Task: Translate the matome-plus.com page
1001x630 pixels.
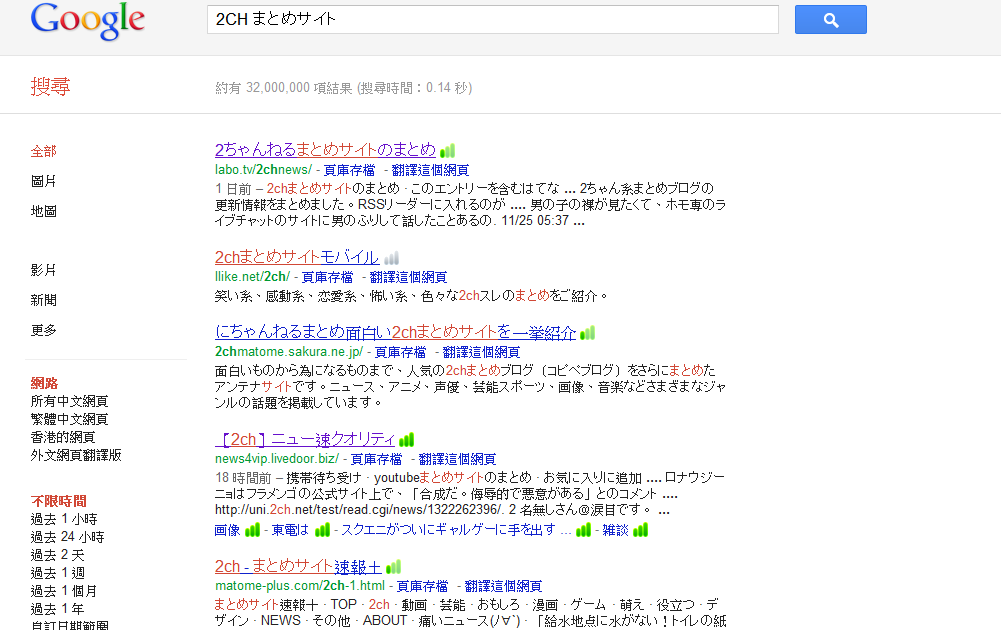Action: click(503, 586)
